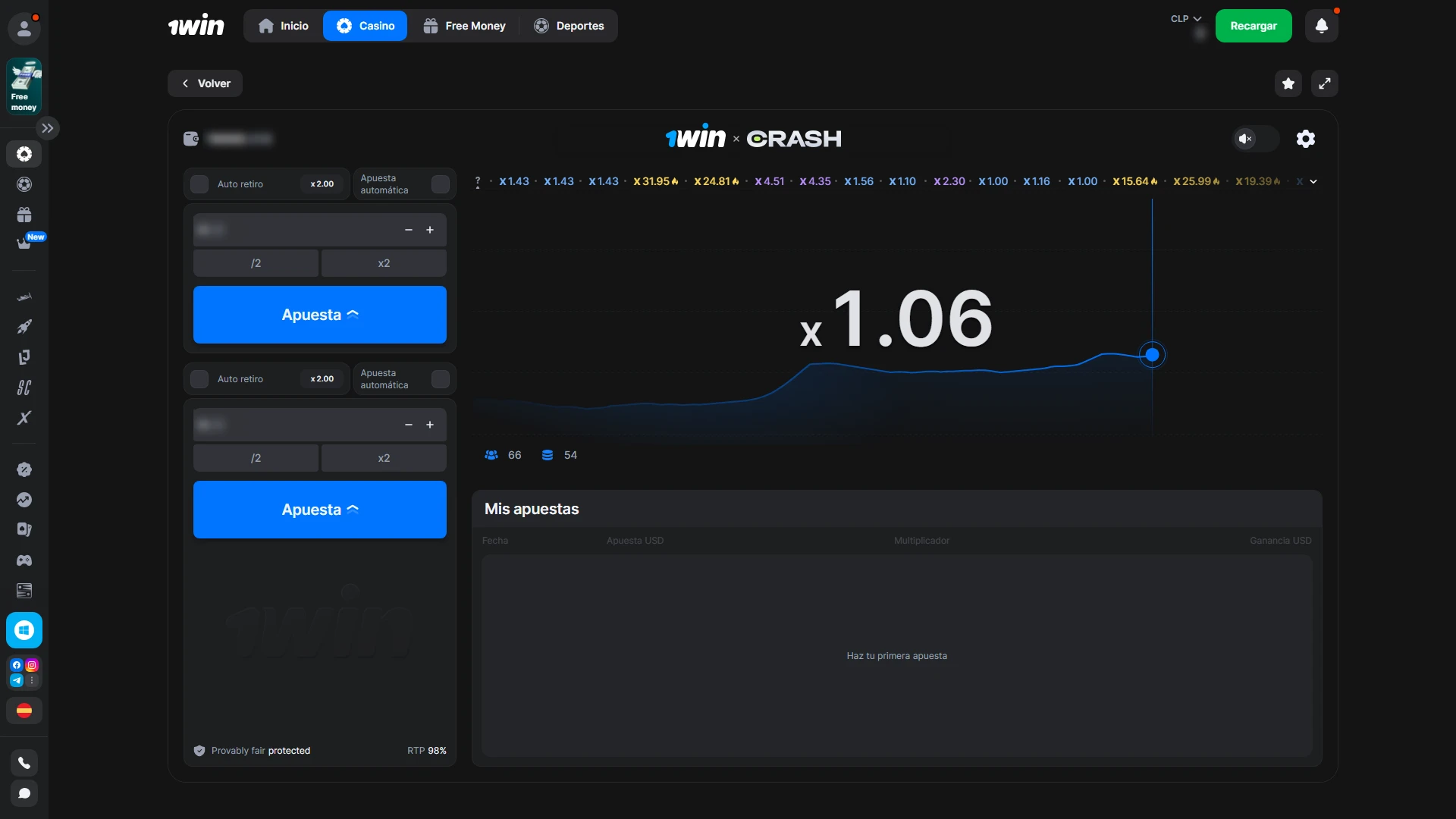The height and width of the screenshot is (819, 1456).
Task: Click the green Recargar button
Action: (1253, 26)
